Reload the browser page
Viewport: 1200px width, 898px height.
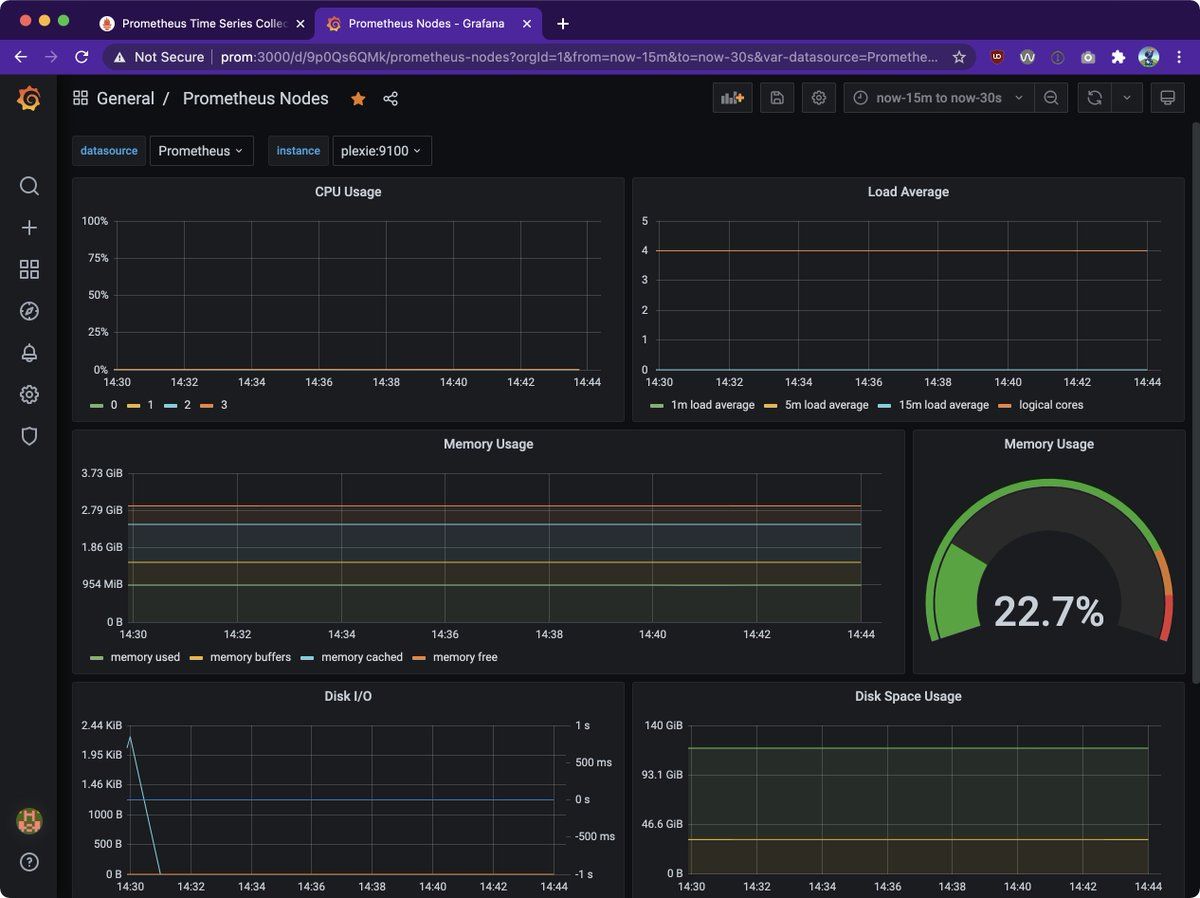point(82,57)
